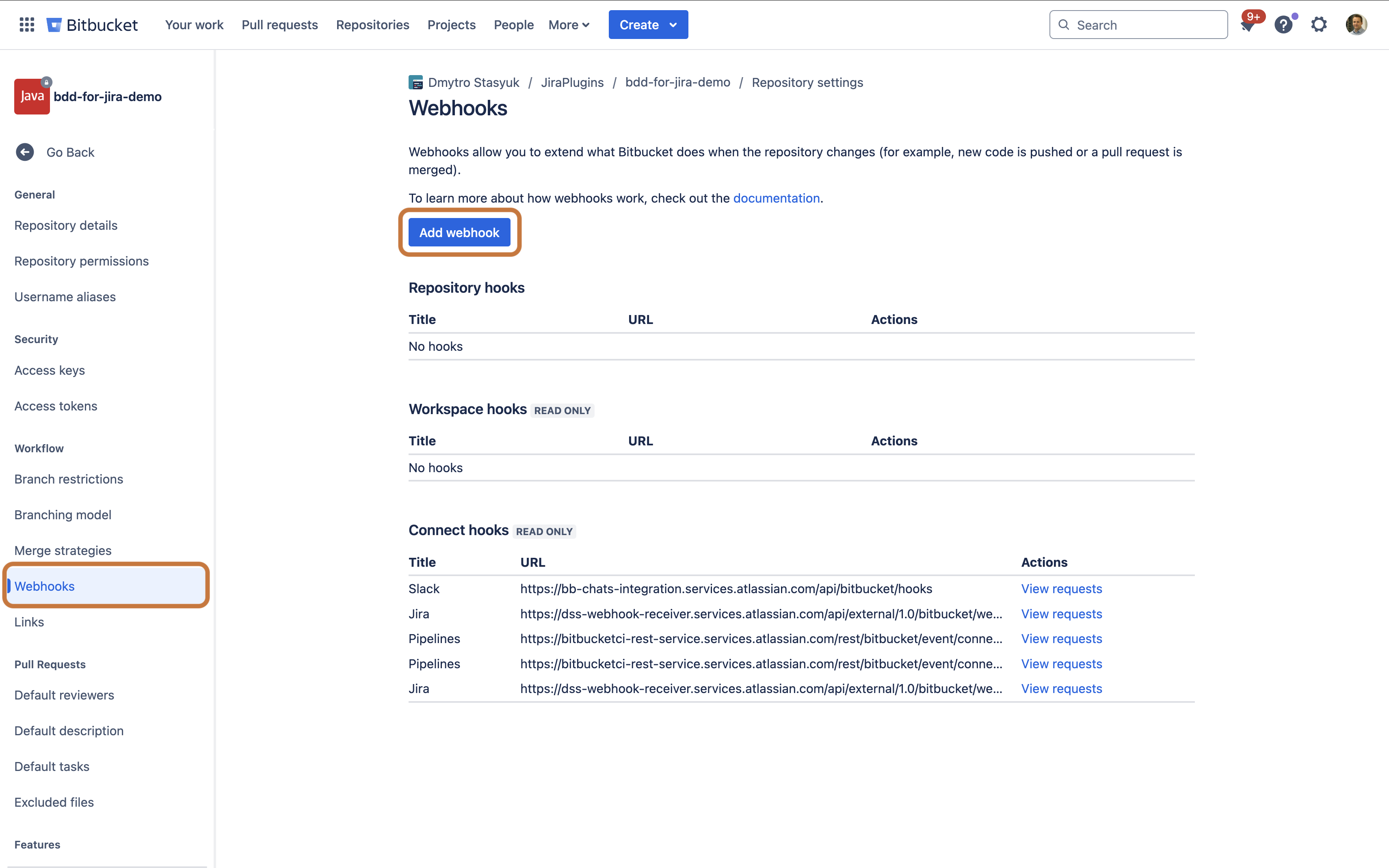Open People in top navigation
The image size is (1389, 868).
(x=514, y=25)
